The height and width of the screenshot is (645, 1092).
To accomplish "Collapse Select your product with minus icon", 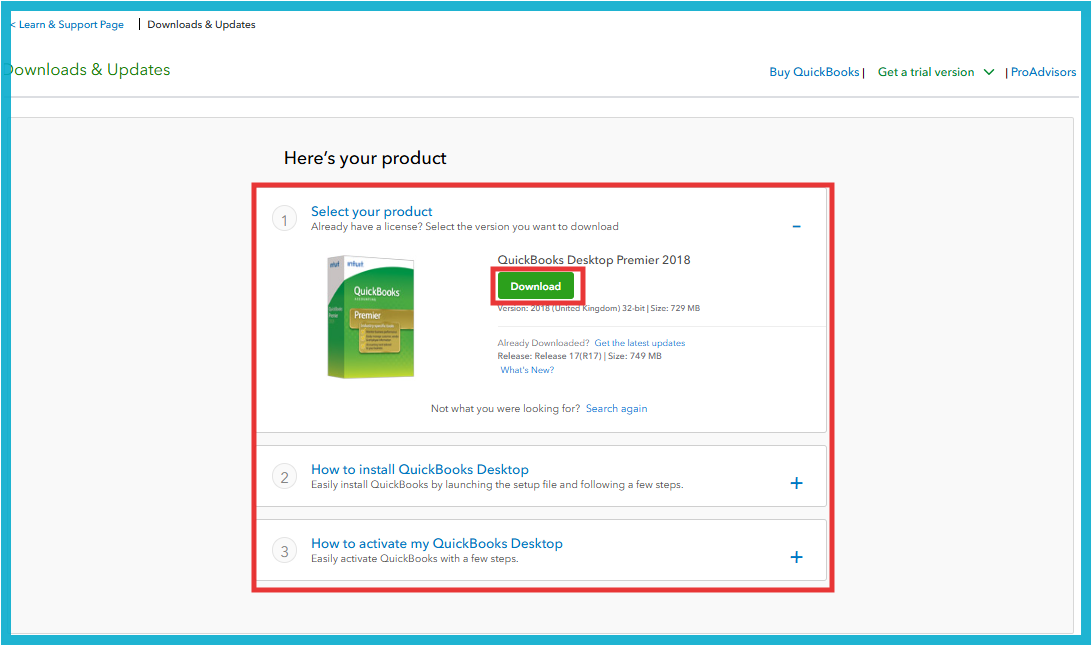I will pos(796,226).
